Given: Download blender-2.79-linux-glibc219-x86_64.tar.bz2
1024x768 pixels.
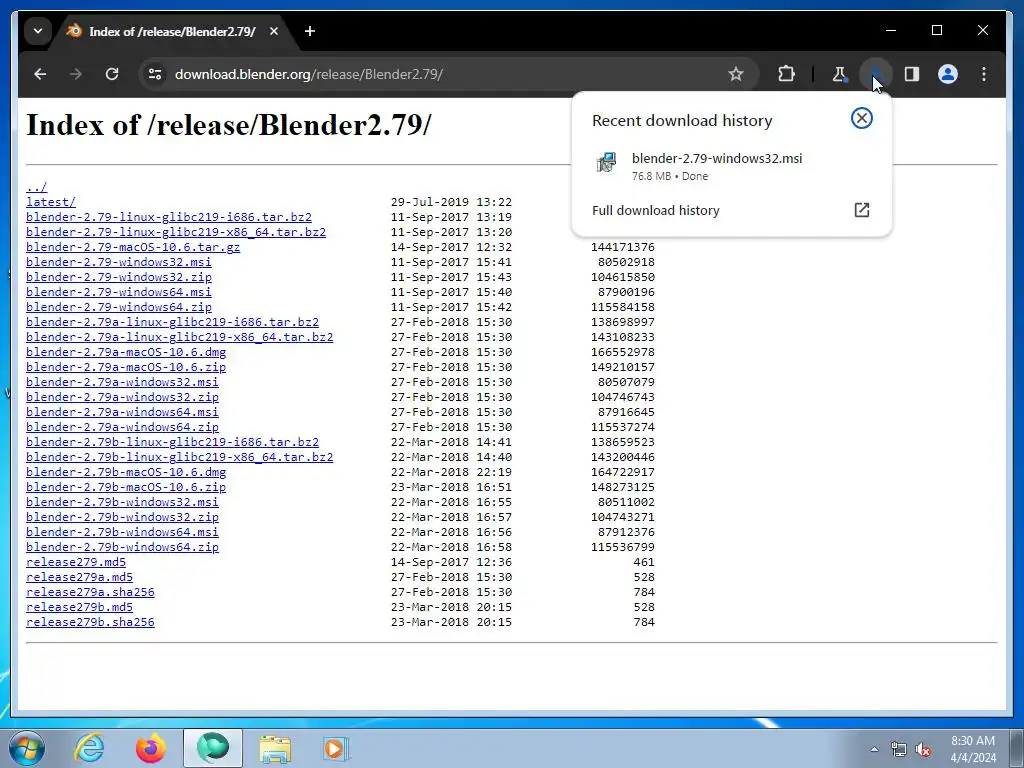Looking at the screenshot, I should [x=176, y=232].
